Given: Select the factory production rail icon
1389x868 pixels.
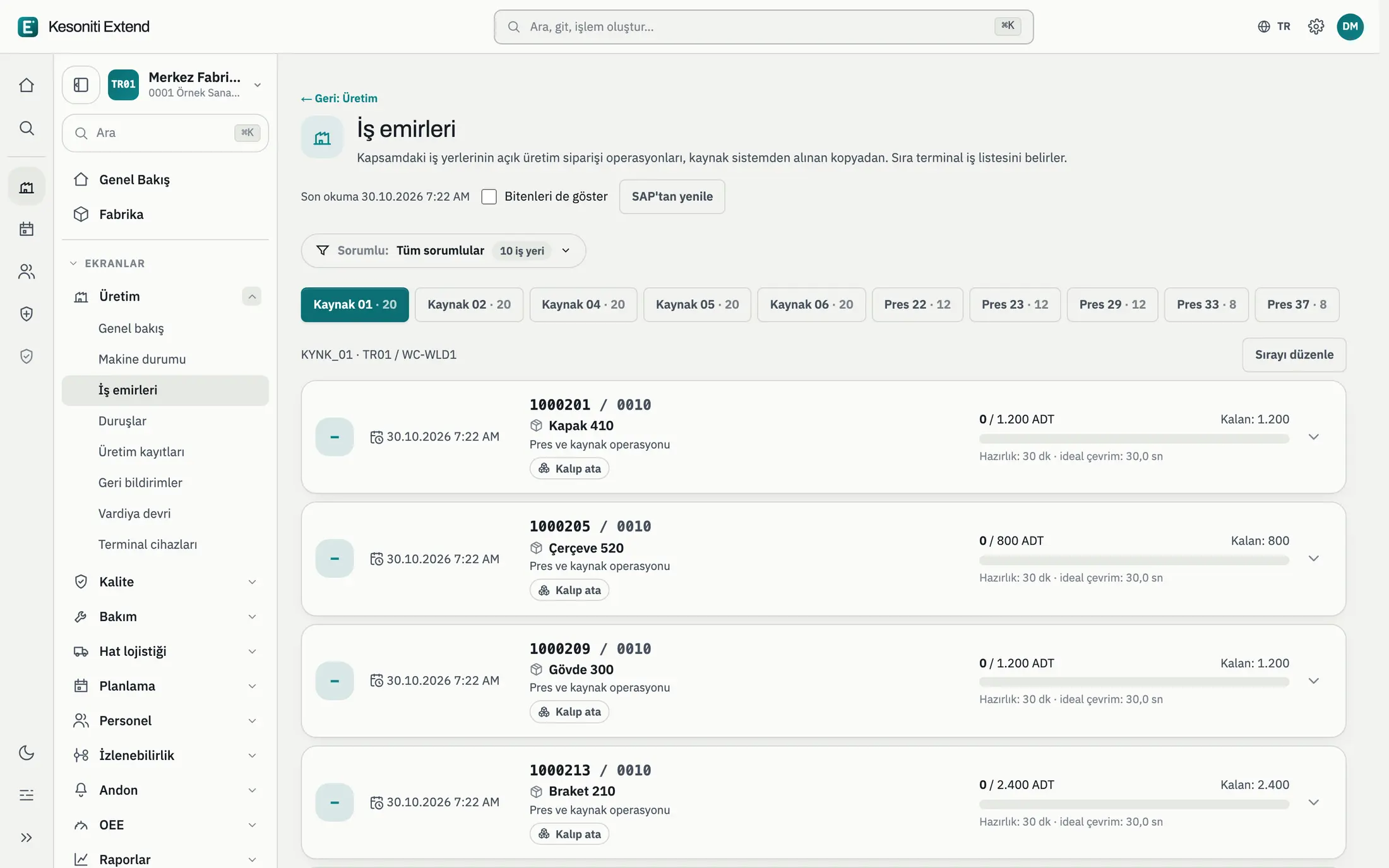Looking at the screenshot, I should pos(27,187).
